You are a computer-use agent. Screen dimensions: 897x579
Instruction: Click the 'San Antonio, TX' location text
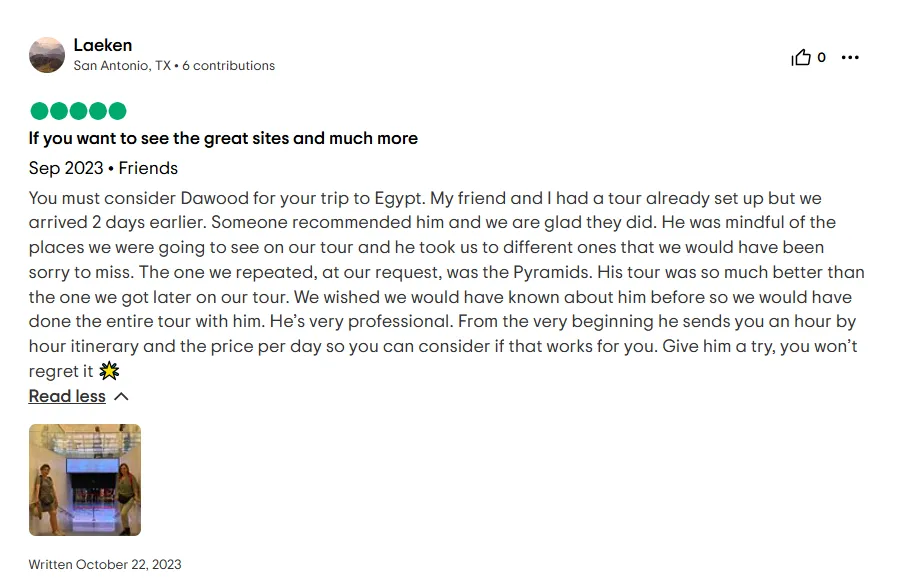tap(122, 66)
